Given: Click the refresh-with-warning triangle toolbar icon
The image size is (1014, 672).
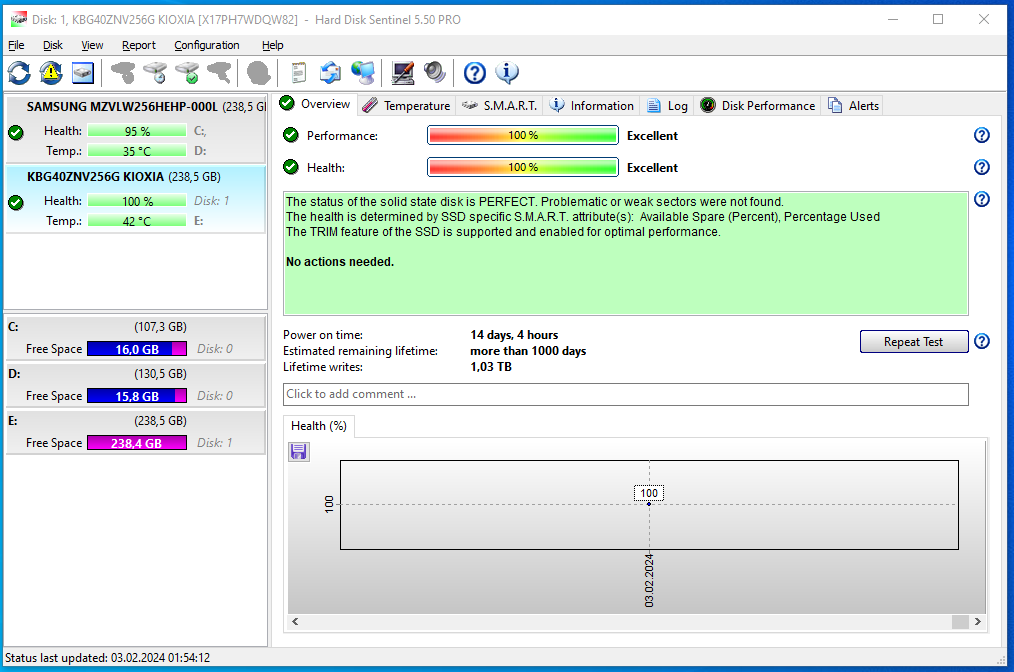Looking at the screenshot, I should pos(51,72).
